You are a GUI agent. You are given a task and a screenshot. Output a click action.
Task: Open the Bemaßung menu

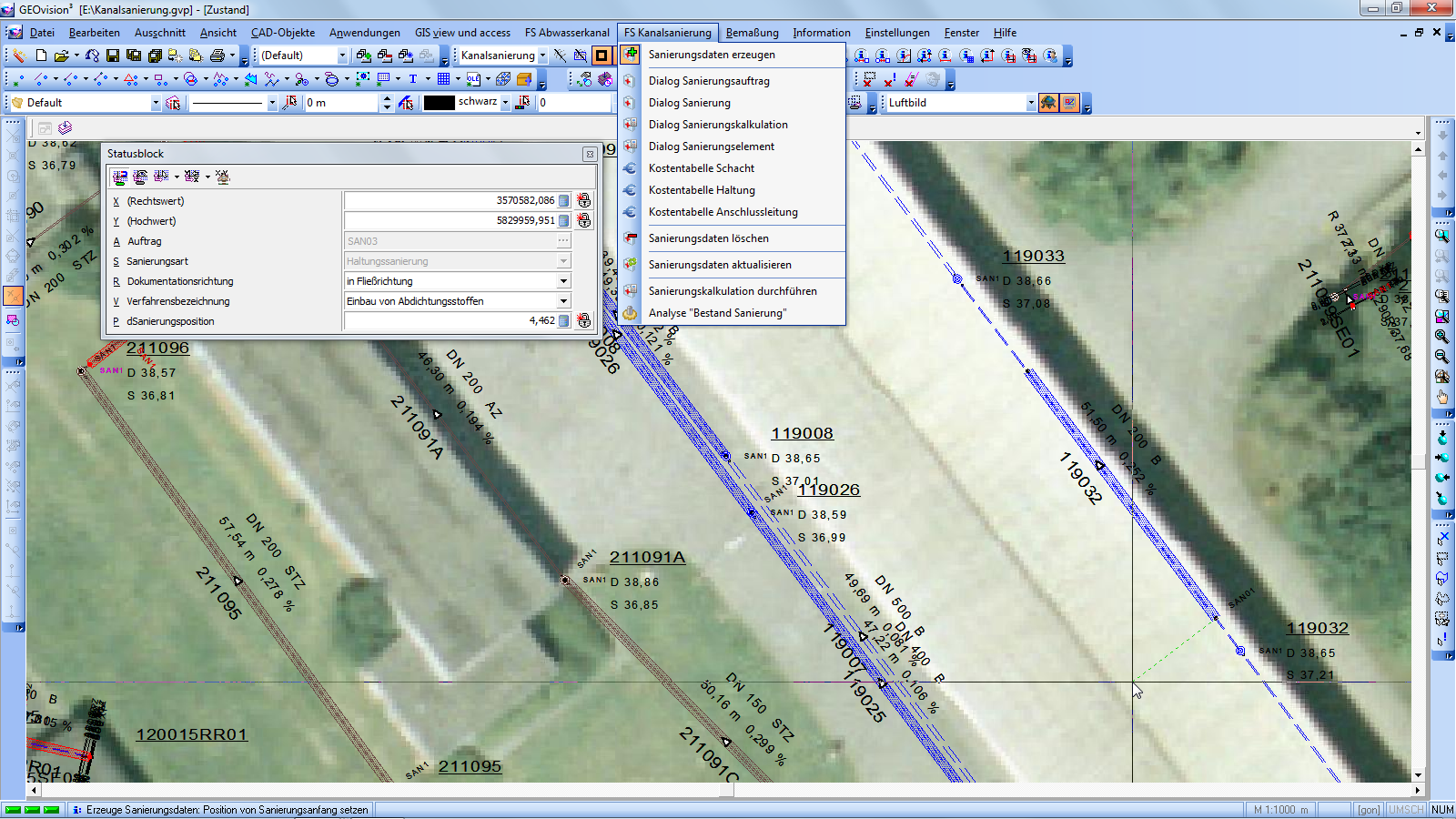pyautogui.click(x=752, y=33)
